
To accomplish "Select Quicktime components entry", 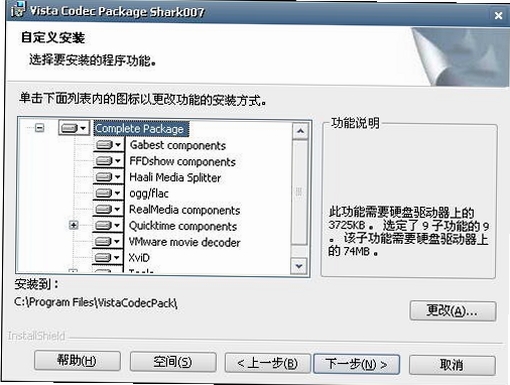I will pyautogui.click(x=183, y=226).
